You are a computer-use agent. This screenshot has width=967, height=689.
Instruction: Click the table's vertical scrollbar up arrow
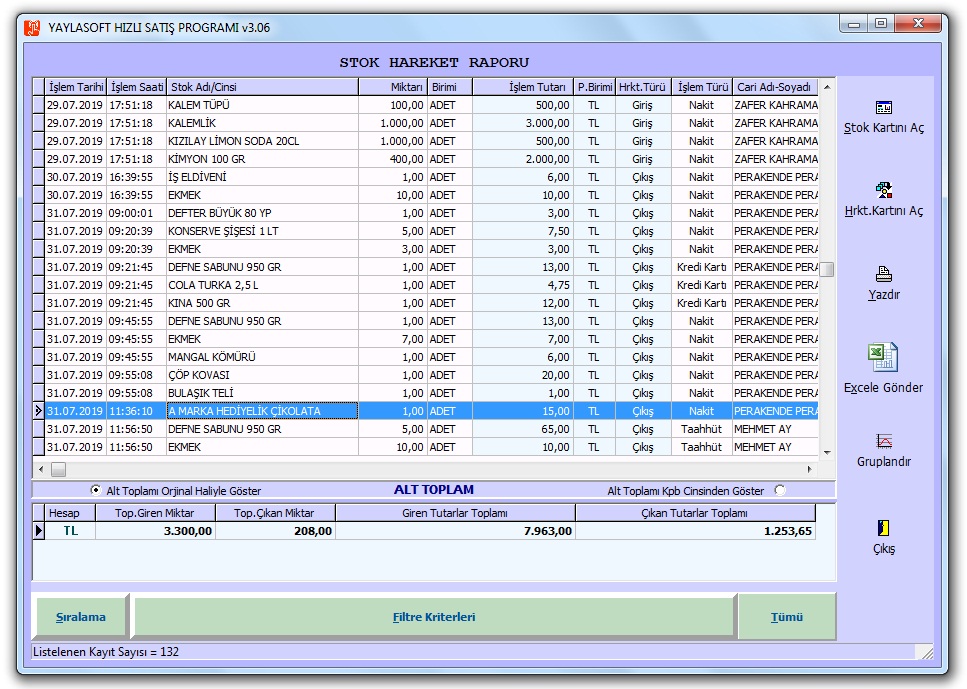click(827, 87)
